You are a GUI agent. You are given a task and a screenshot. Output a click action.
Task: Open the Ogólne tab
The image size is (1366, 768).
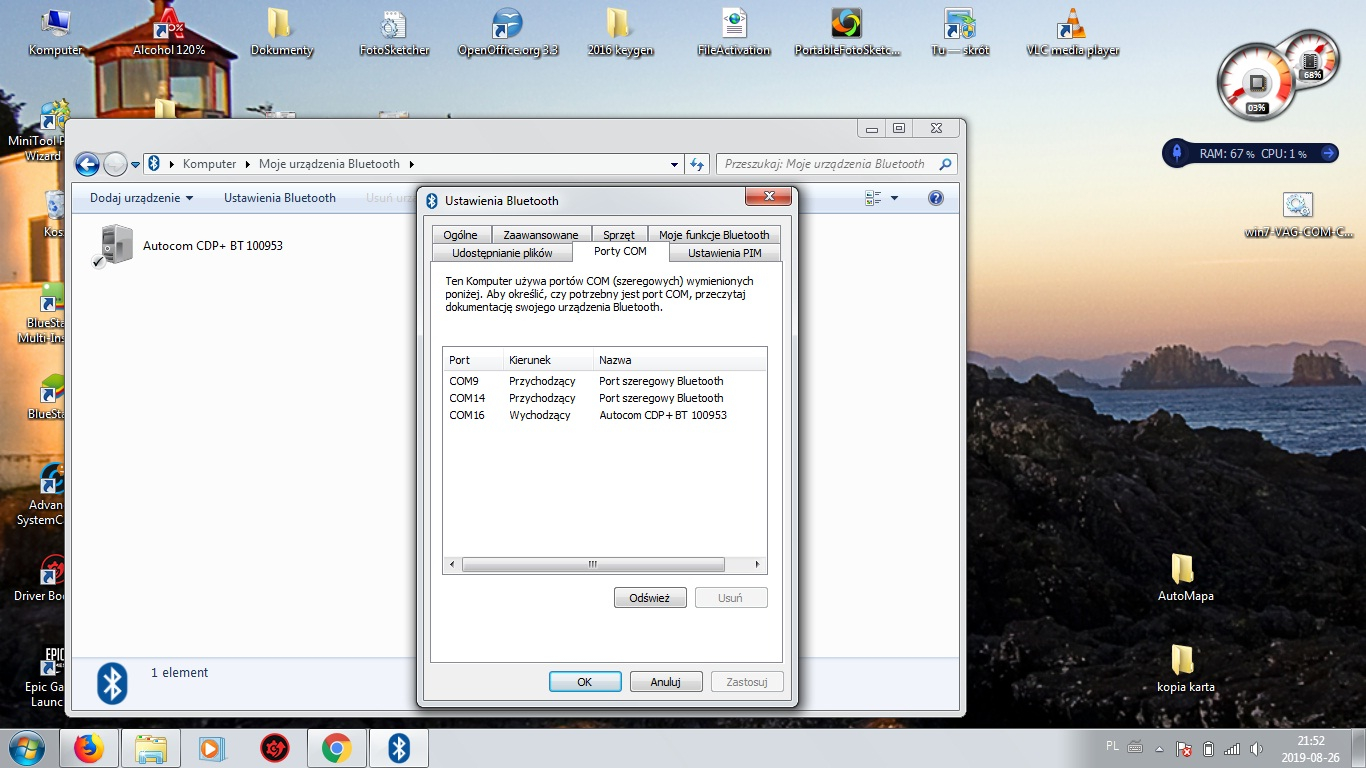(x=460, y=235)
